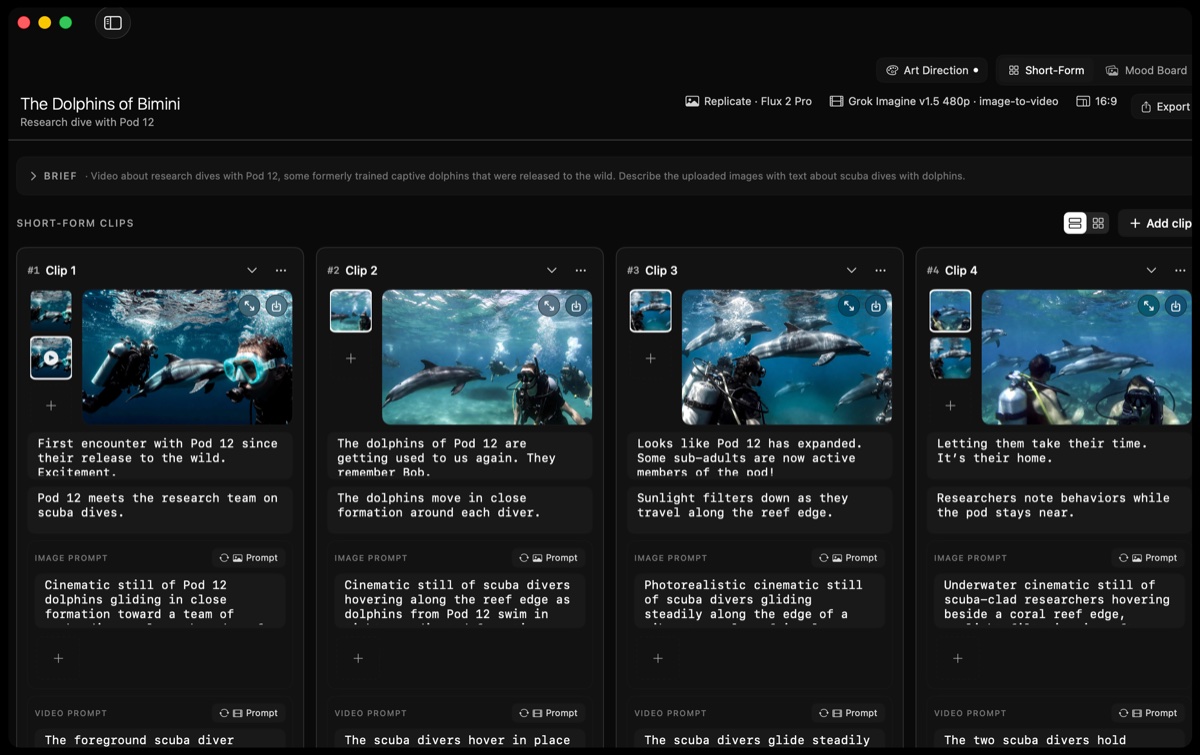Edit Clip 1 image prompt text
Viewport: 1200px width, 755px height.
coord(161,600)
